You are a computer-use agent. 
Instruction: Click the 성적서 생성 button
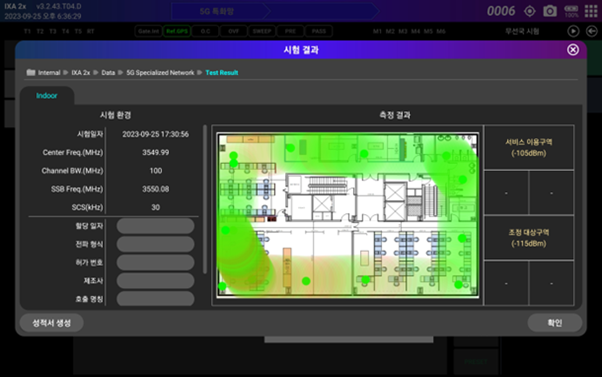[x=51, y=323]
